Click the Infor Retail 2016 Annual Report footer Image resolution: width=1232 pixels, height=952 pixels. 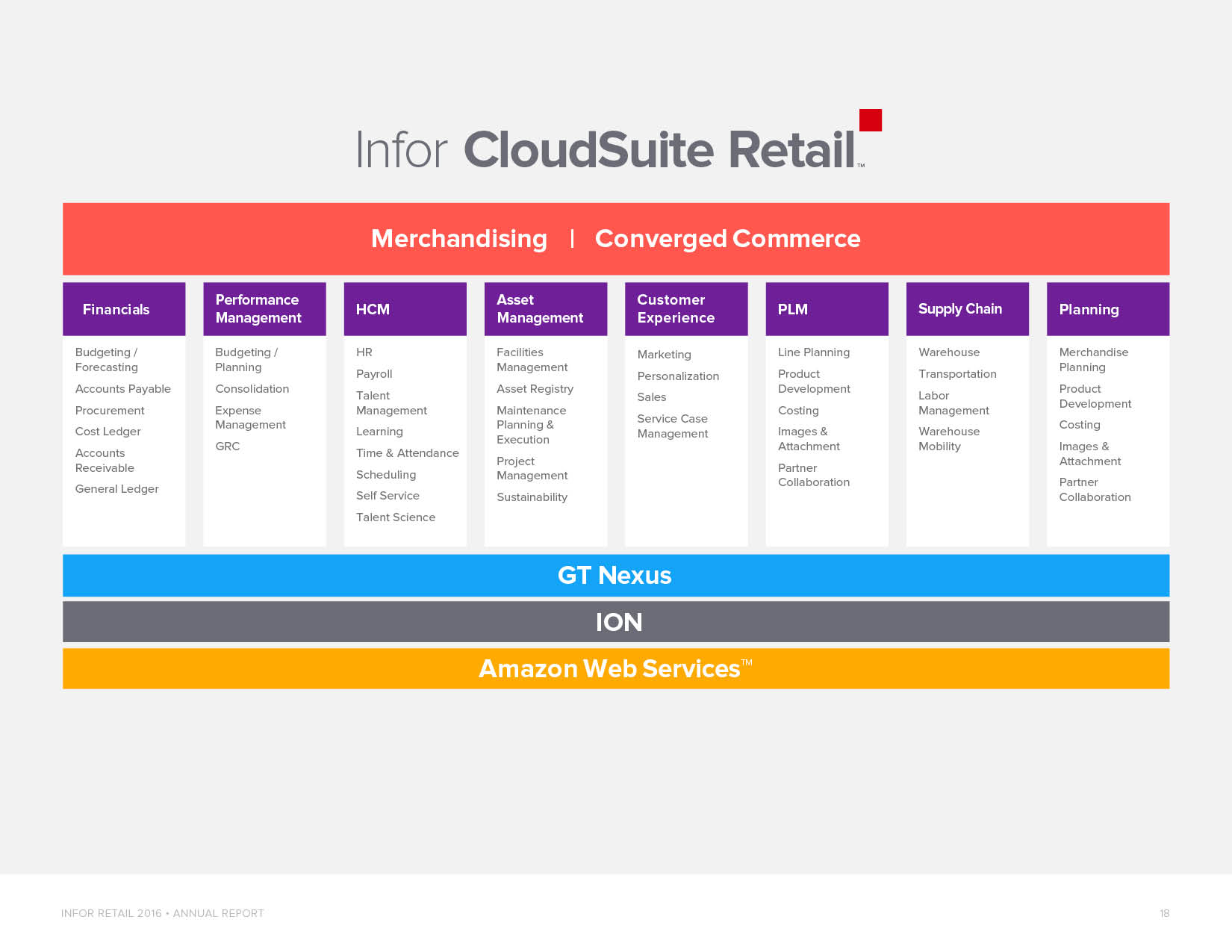tap(163, 913)
